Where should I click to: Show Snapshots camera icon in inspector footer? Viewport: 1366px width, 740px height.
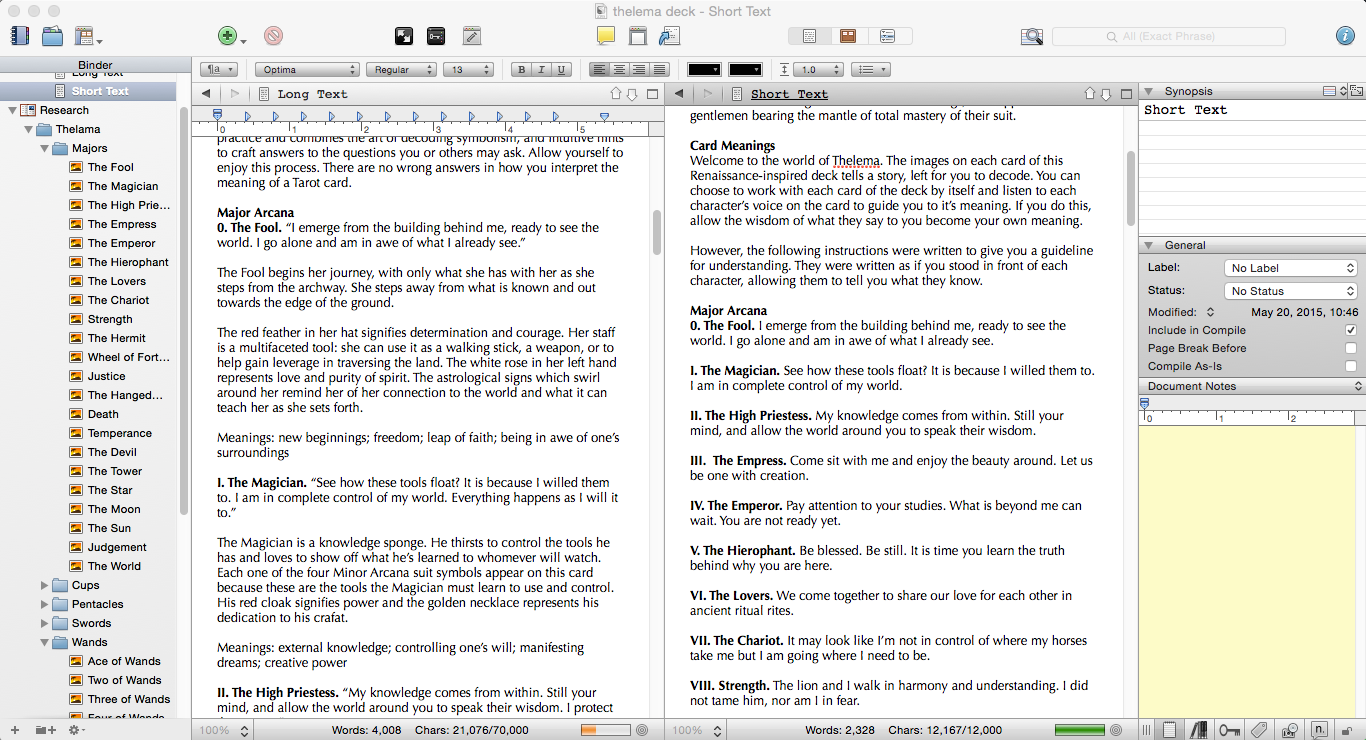pos(1290,730)
